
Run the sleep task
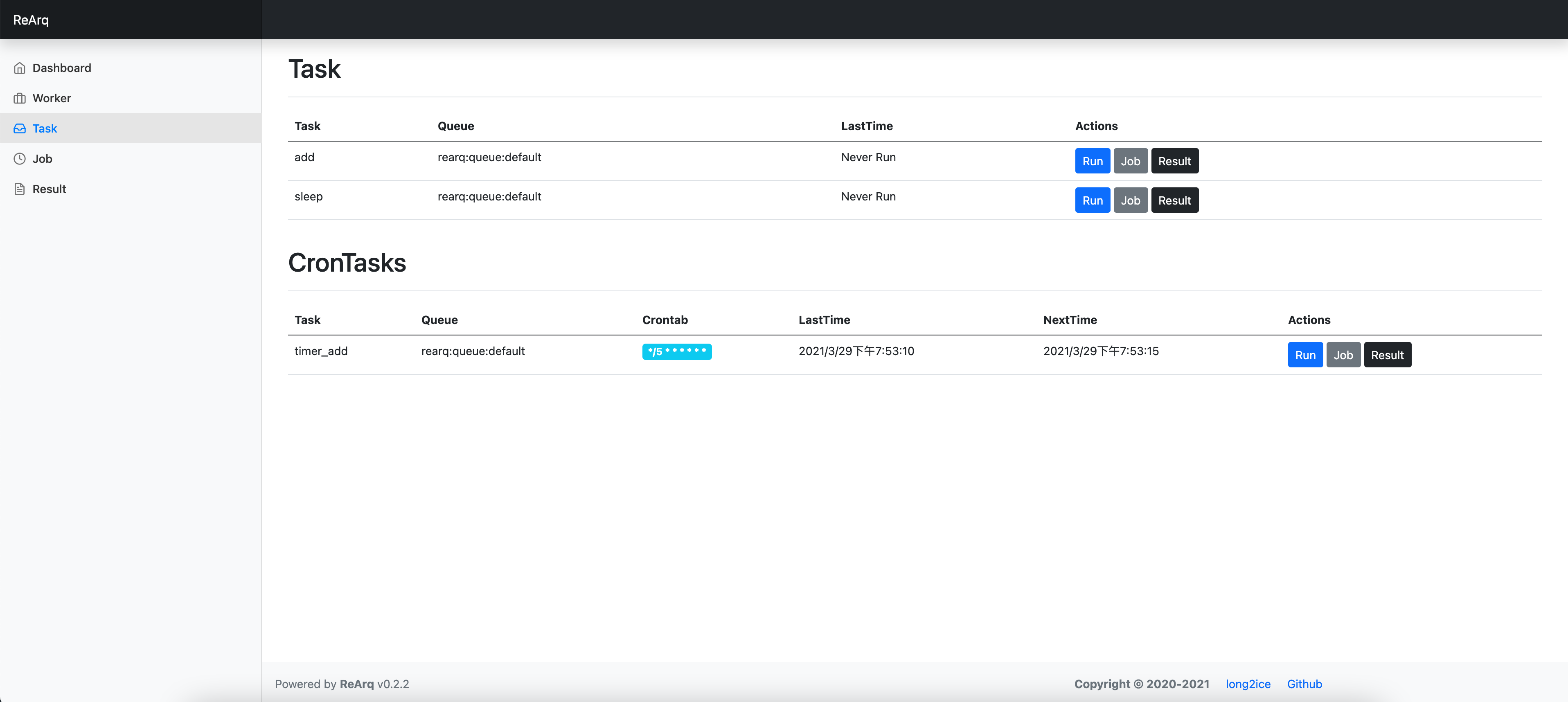pos(1092,201)
